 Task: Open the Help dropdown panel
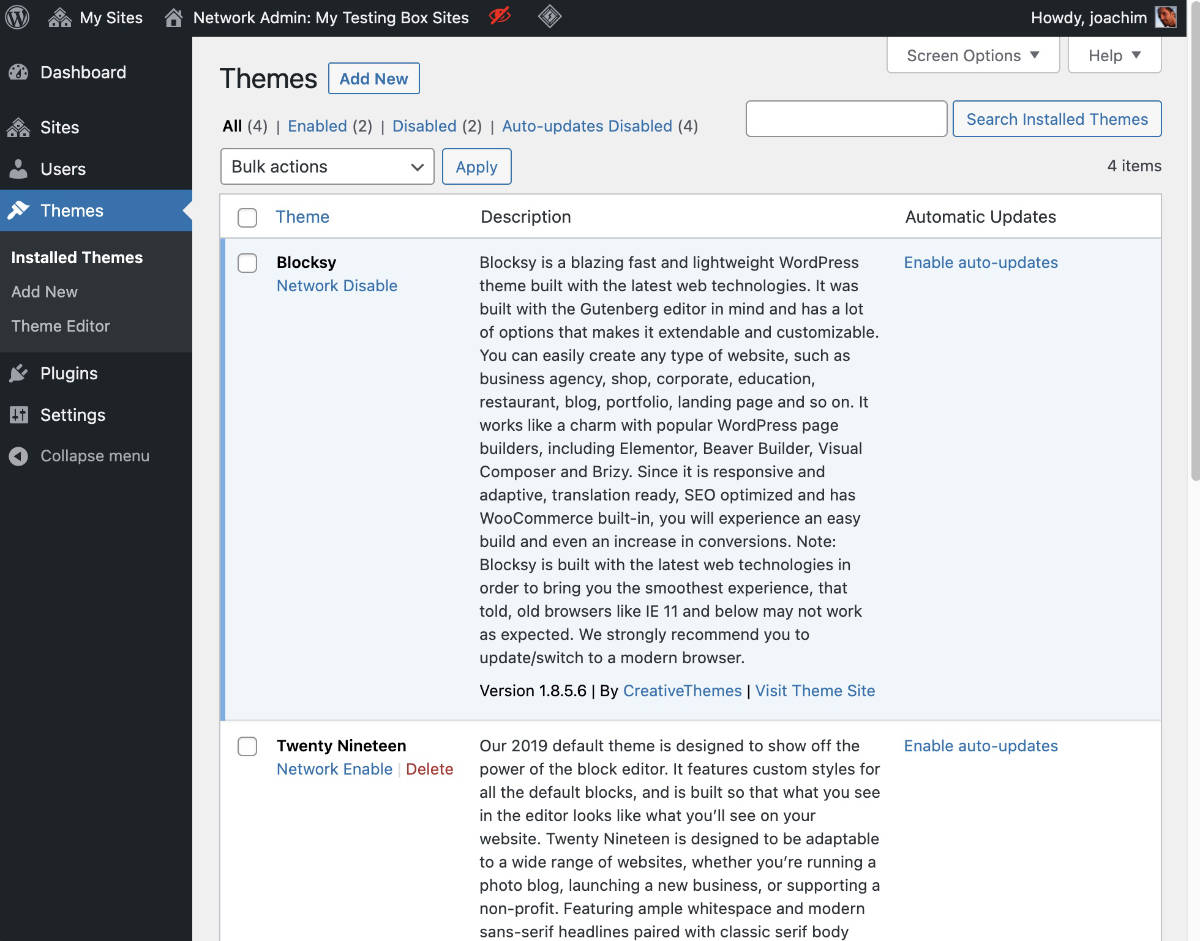pos(1113,55)
